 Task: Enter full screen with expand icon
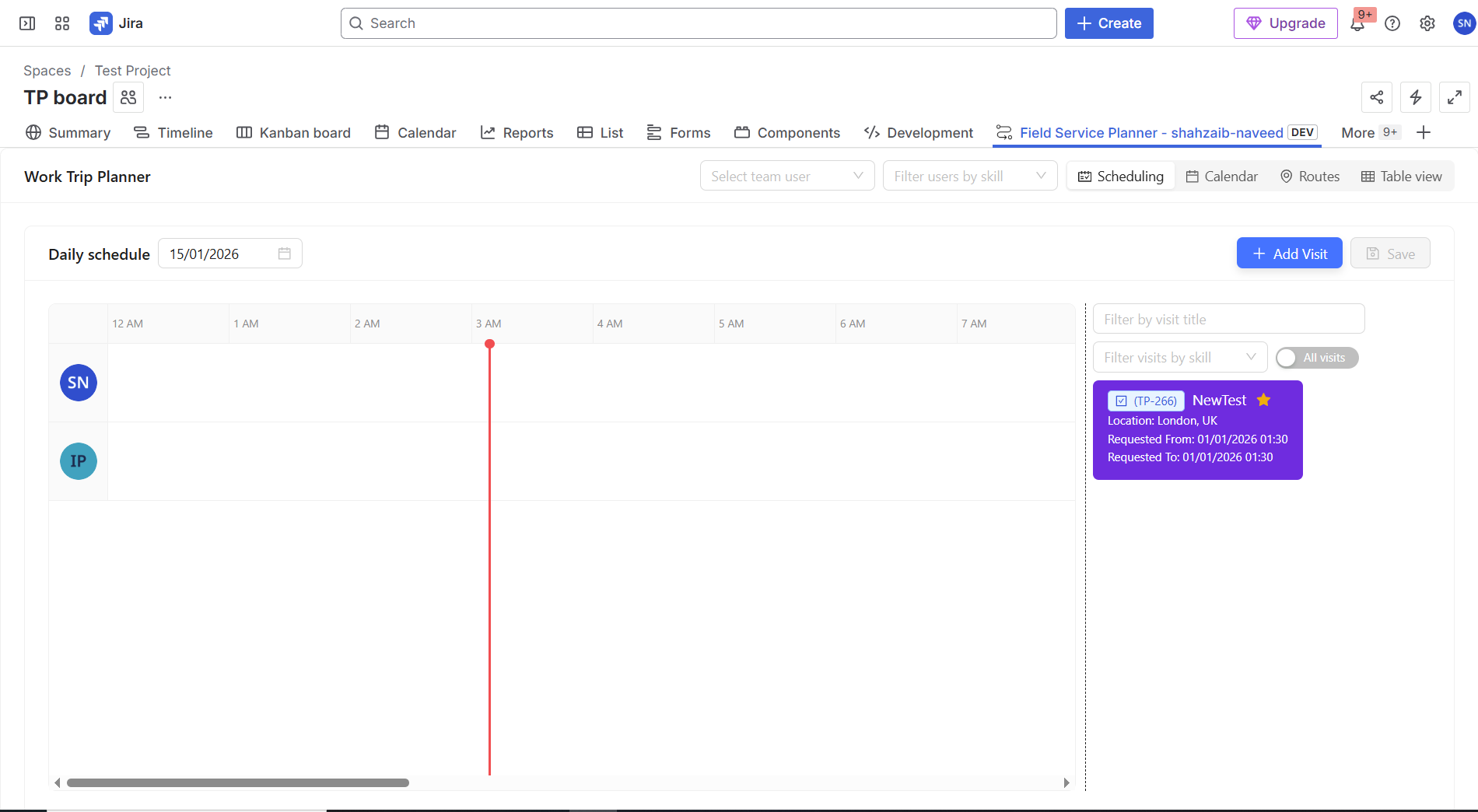coord(1455,97)
